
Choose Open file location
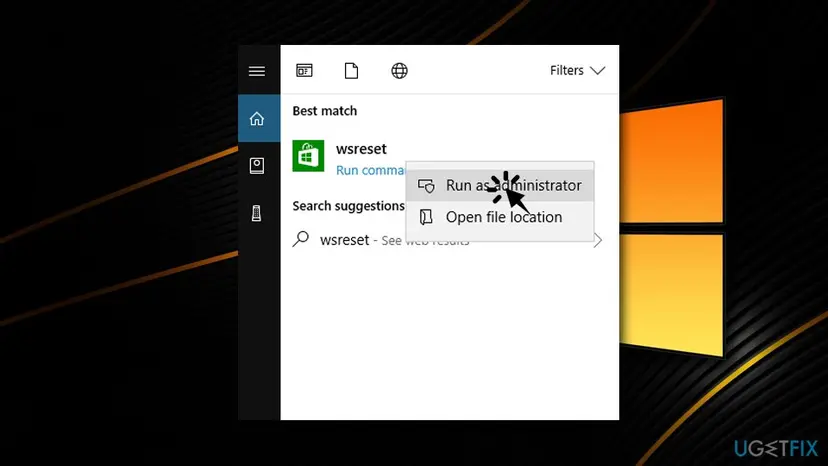point(500,217)
